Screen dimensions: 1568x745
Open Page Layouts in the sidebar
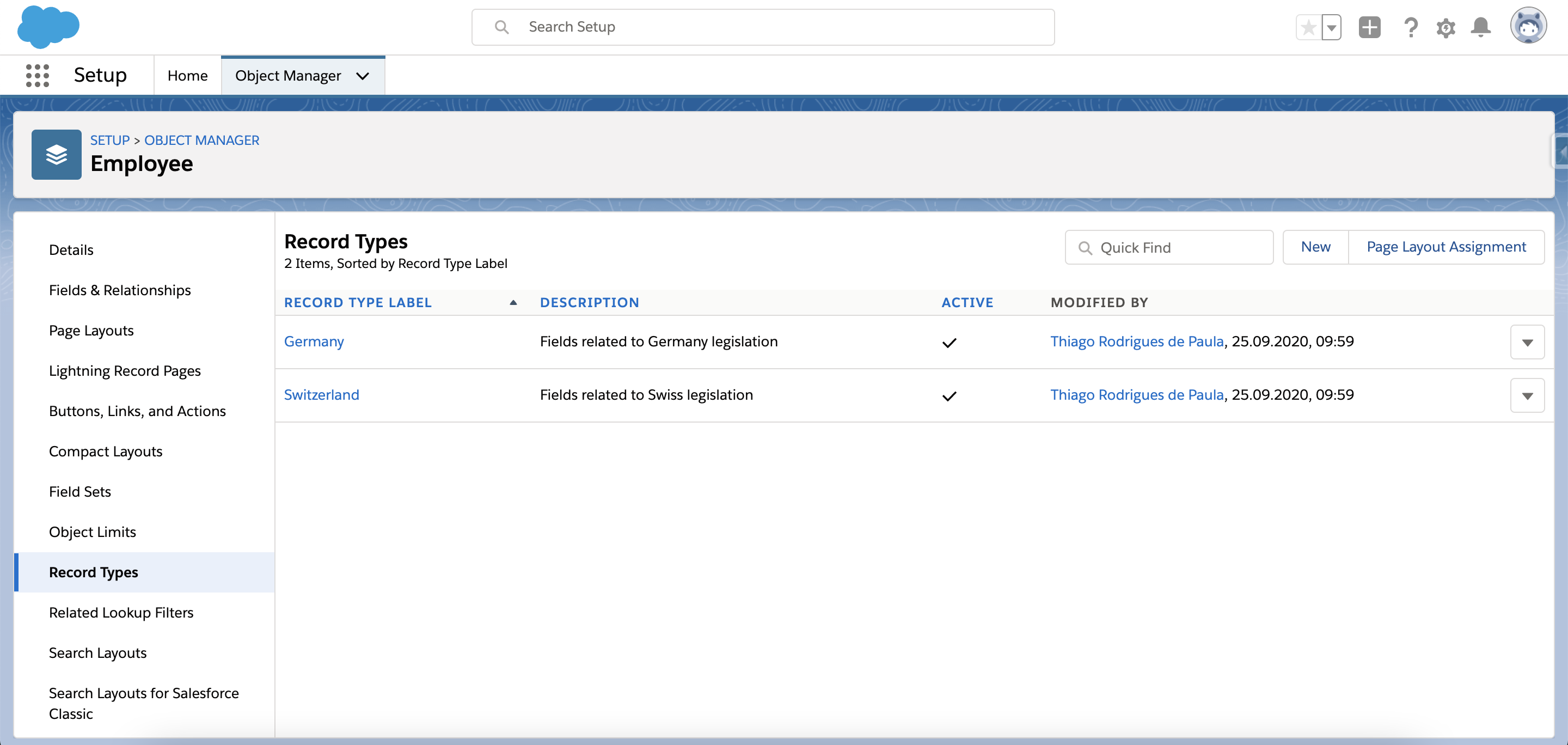click(91, 331)
